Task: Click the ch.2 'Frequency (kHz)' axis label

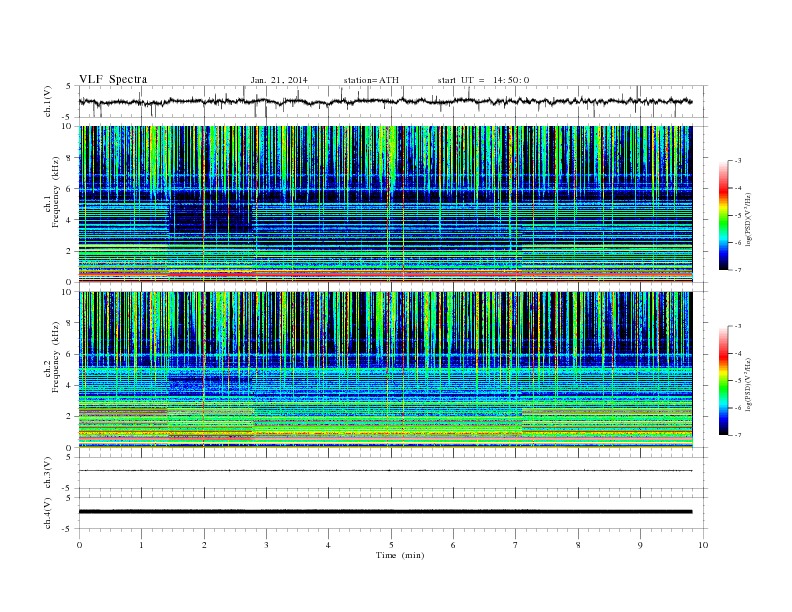Action: [55, 357]
